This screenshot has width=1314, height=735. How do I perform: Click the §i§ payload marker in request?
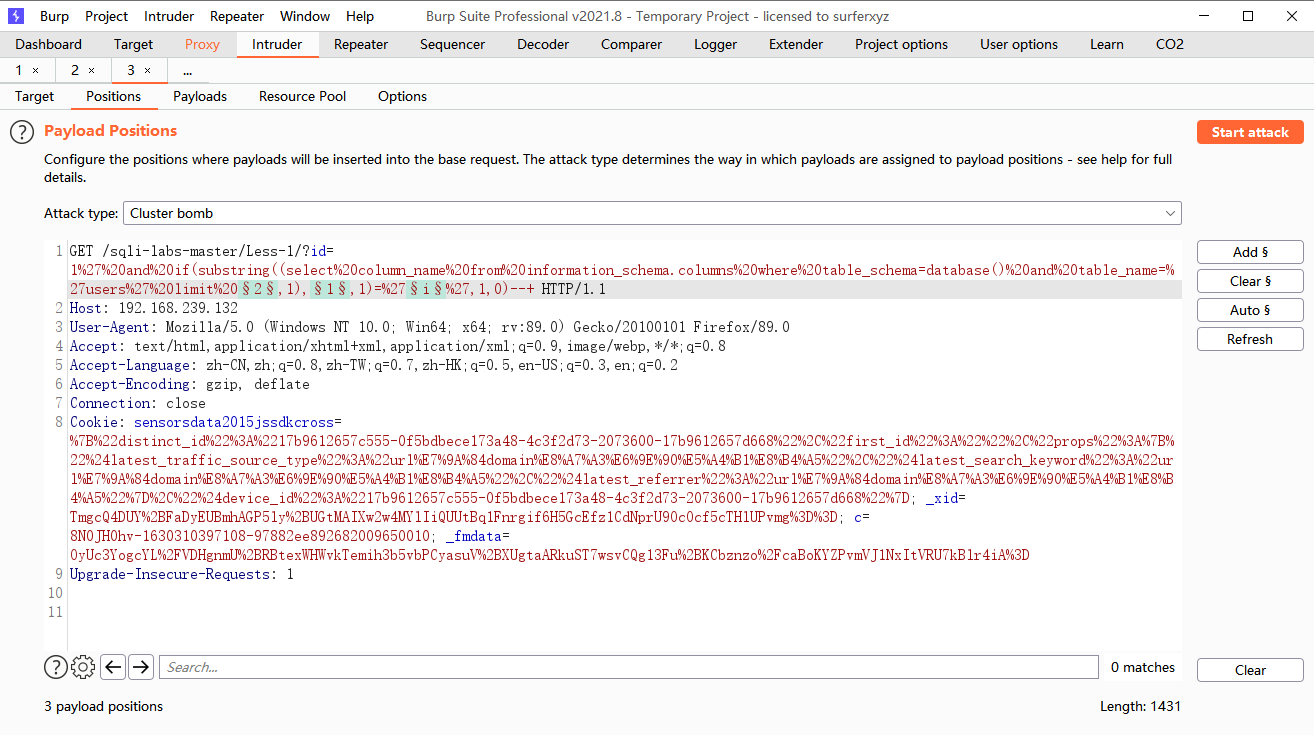pyautogui.click(x=424, y=289)
